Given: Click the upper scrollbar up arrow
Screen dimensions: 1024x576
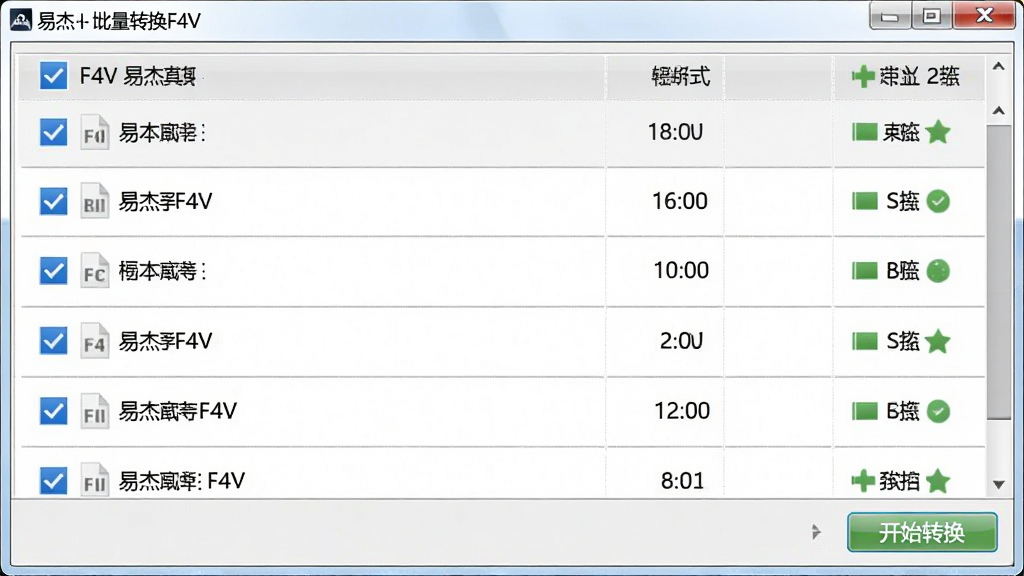Looking at the screenshot, I should 999,66.
